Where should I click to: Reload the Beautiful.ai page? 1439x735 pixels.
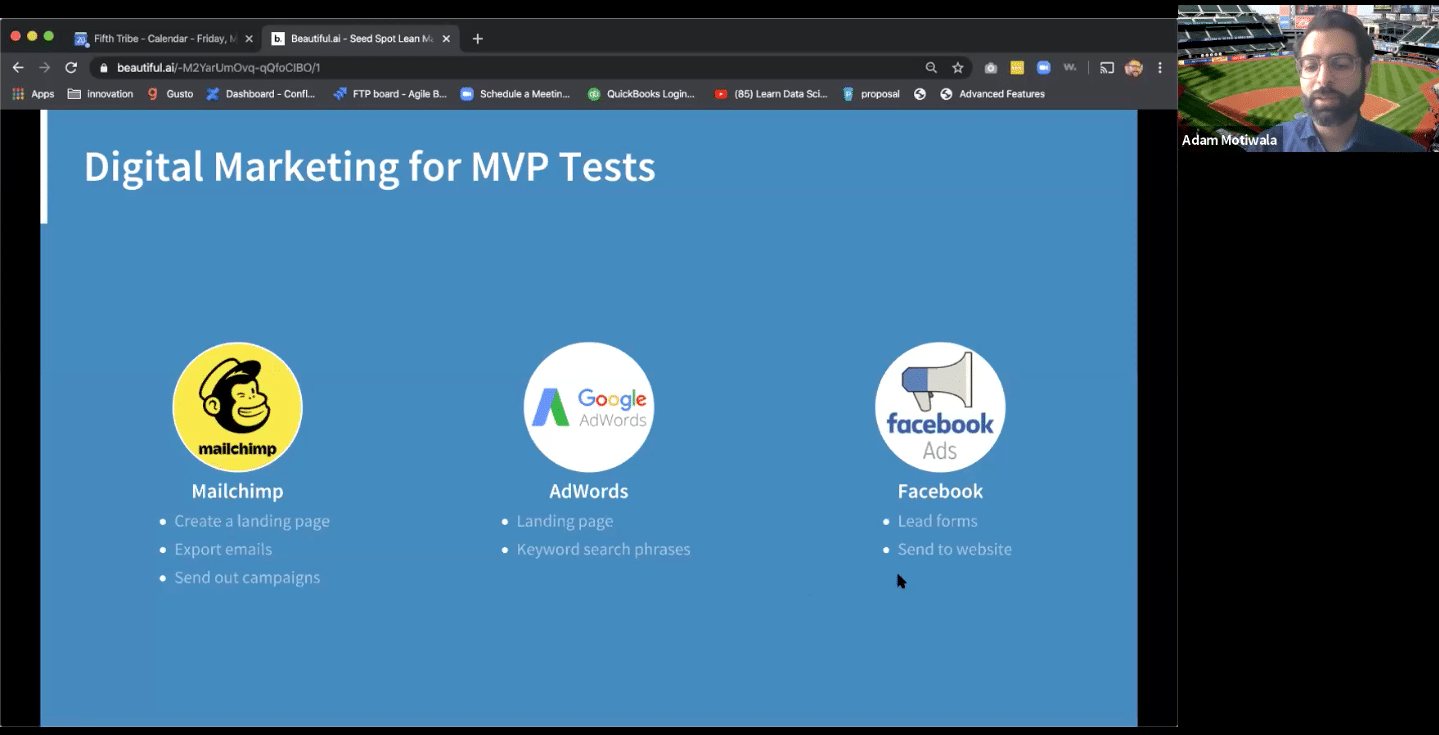point(71,68)
